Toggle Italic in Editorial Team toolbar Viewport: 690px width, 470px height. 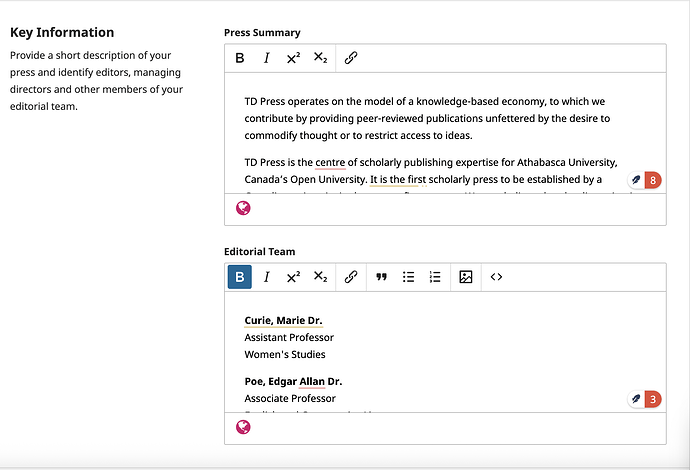[x=266, y=277]
